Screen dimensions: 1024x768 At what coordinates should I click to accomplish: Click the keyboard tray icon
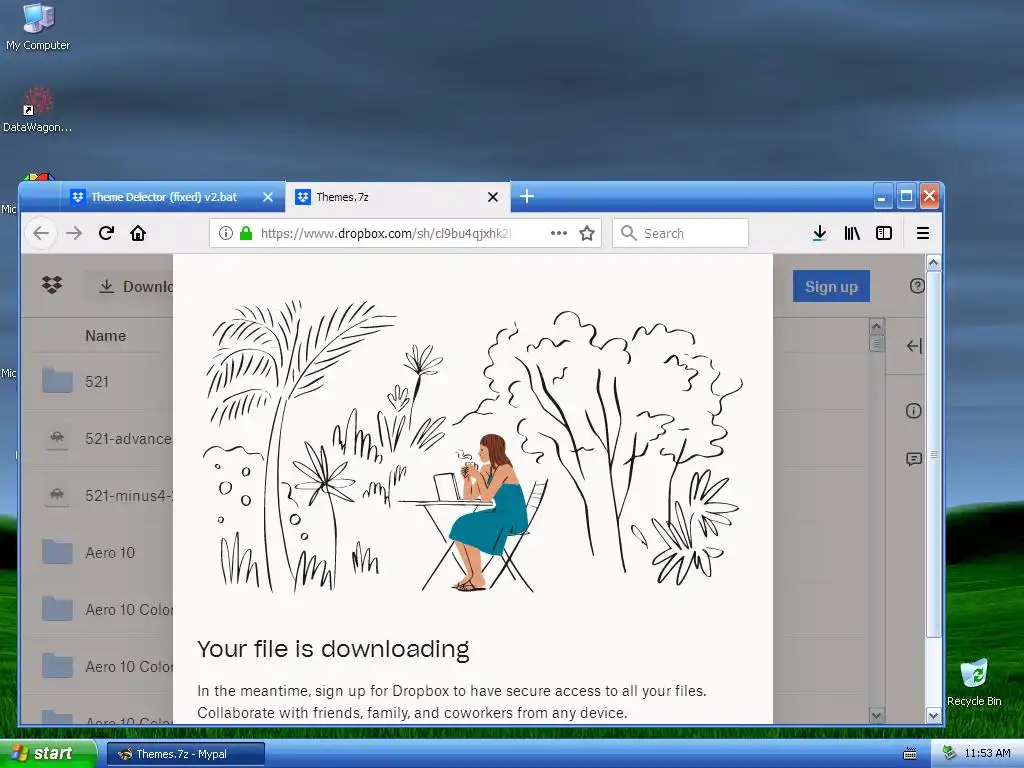(910, 754)
